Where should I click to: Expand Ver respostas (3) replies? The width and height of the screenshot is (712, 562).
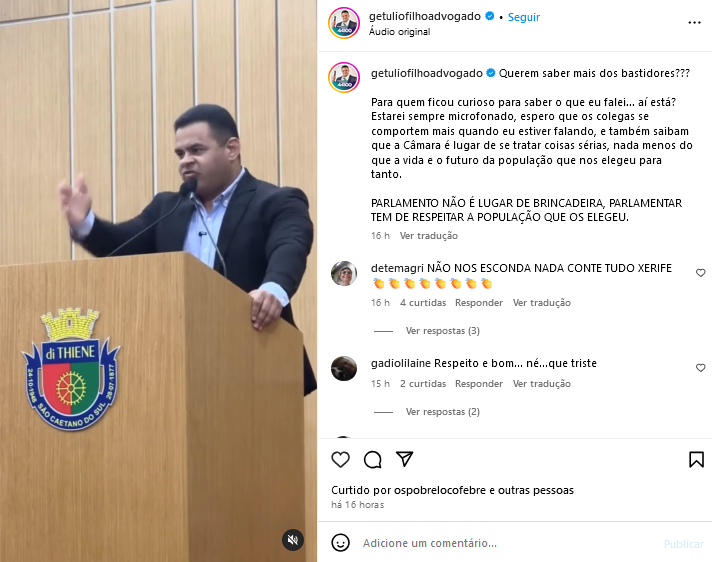point(442,331)
